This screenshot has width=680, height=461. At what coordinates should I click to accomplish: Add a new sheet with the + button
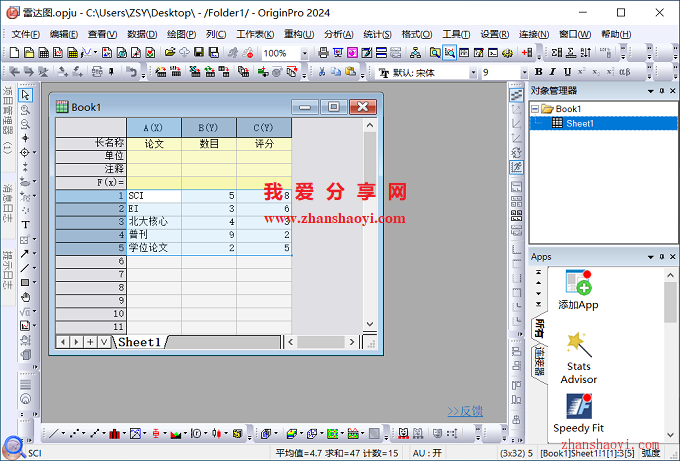90,342
